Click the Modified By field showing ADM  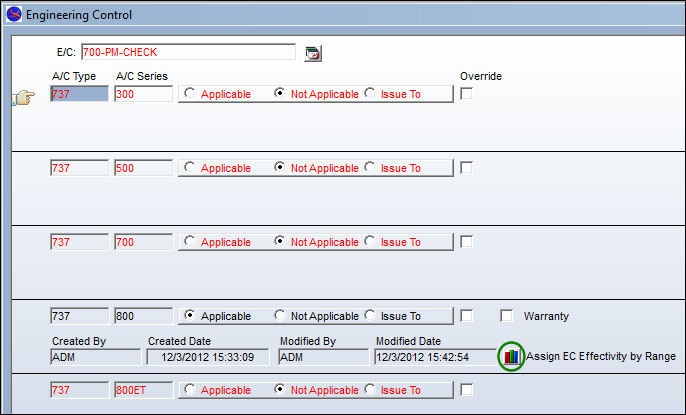pyautogui.click(x=324, y=357)
